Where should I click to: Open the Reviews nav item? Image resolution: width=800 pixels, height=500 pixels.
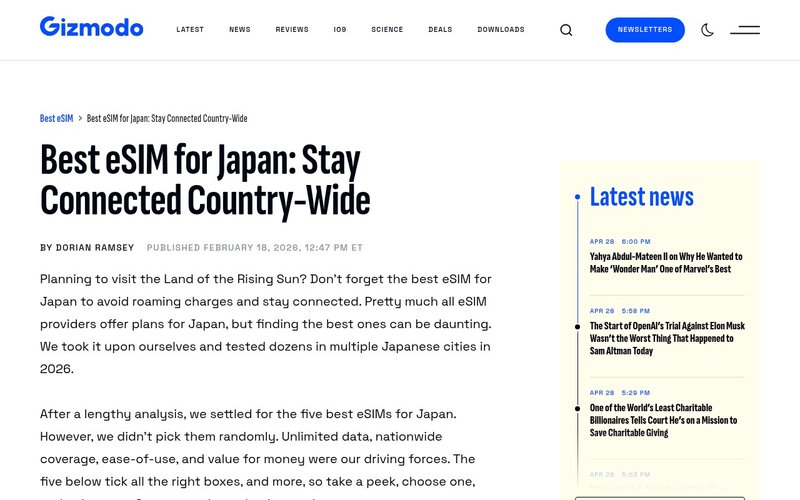tap(292, 30)
